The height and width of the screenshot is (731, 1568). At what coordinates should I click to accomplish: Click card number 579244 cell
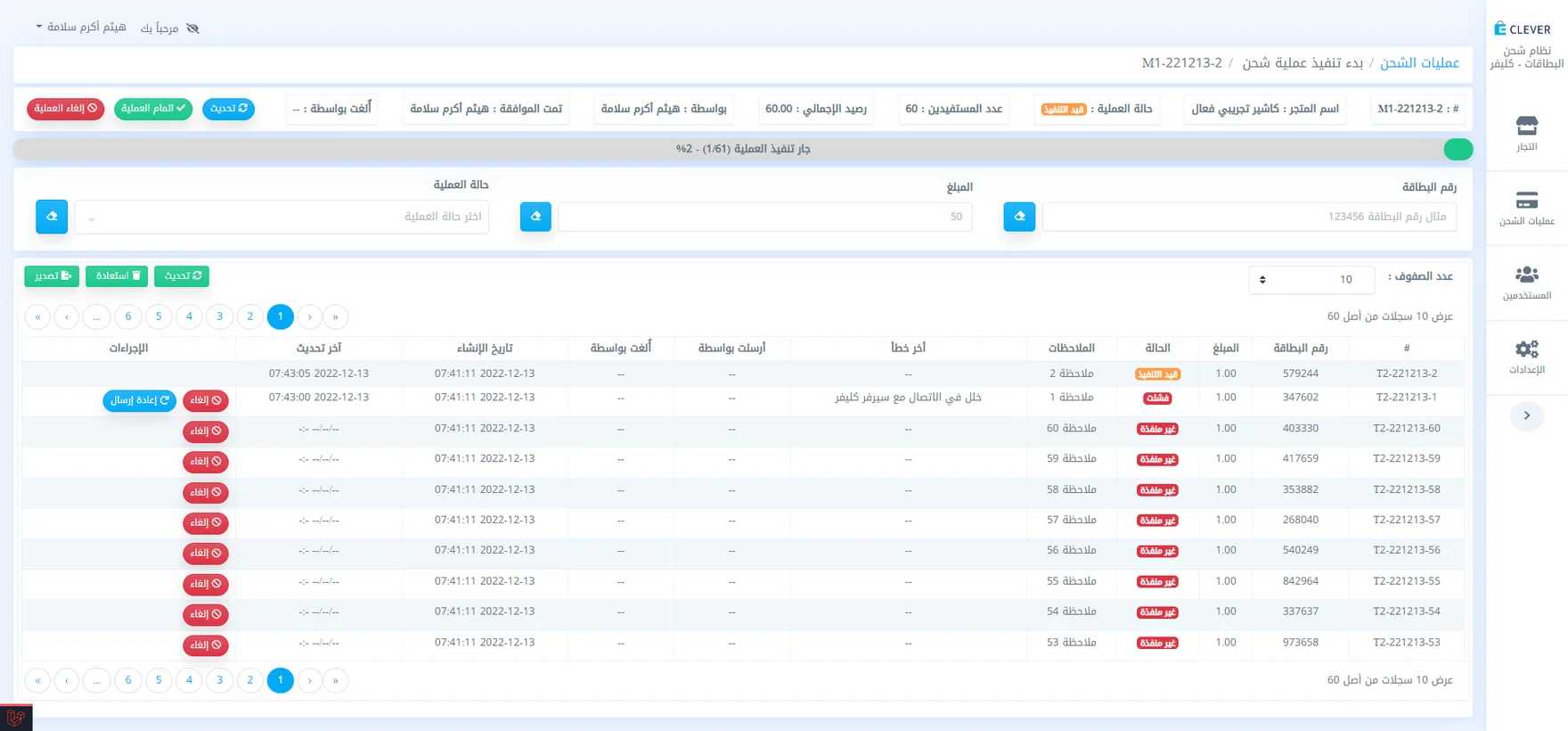(1300, 374)
